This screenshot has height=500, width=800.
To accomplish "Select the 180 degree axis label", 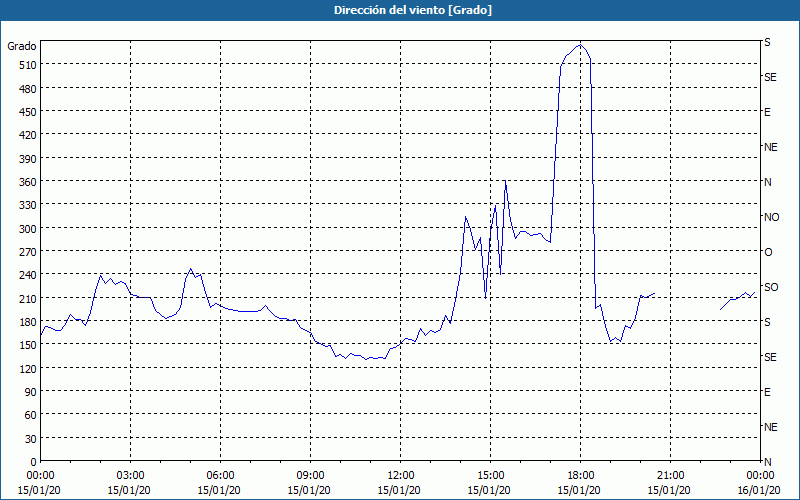I will (x=28, y=322).
